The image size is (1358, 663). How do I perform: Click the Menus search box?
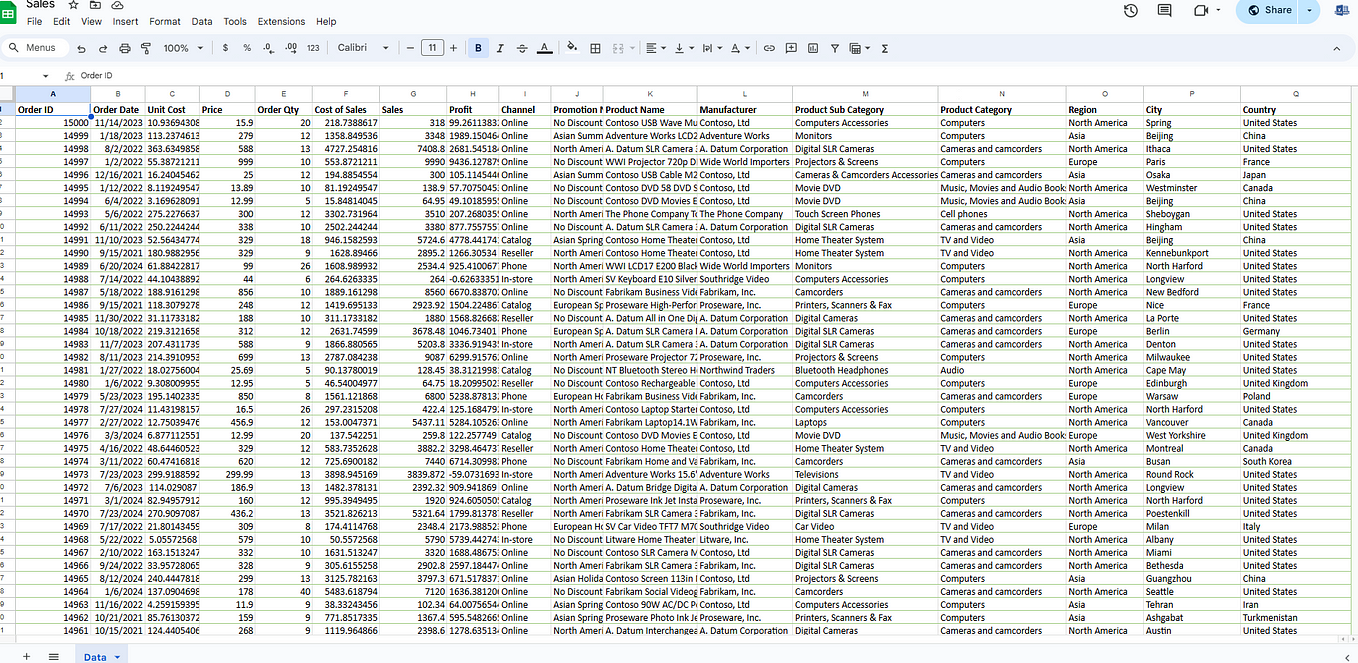pyautogui.click(x=37, y=48)
